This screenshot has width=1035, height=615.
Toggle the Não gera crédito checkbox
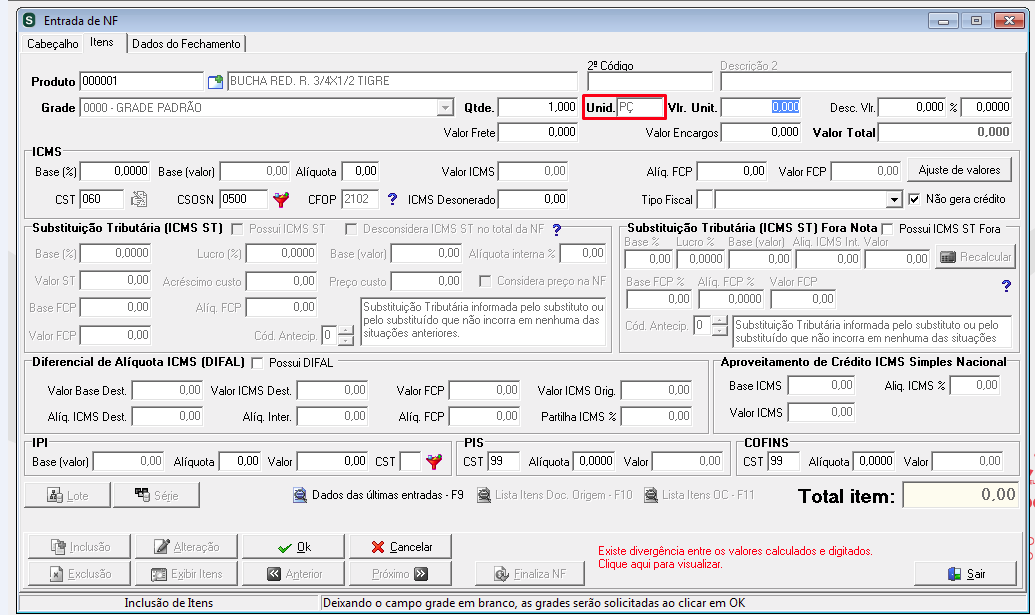tap(914, 199)
